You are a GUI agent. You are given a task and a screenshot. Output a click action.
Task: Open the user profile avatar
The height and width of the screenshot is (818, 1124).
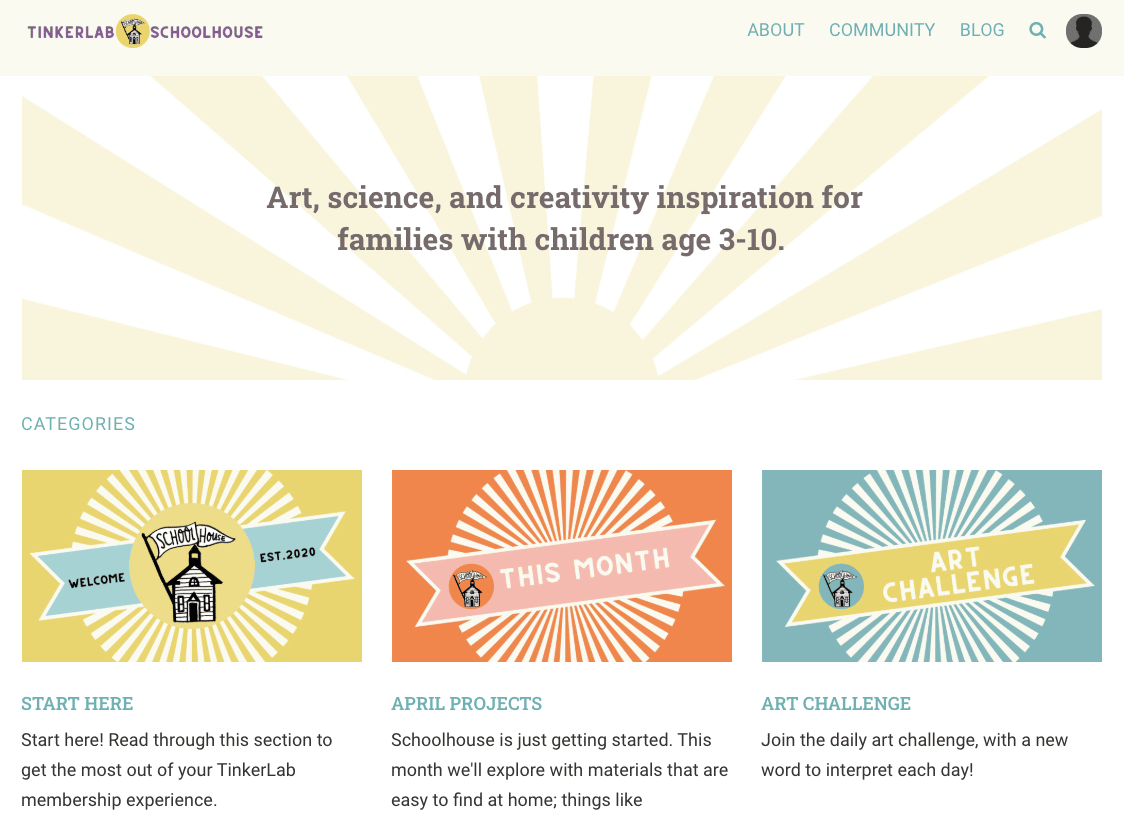(x=1083, y=31)
